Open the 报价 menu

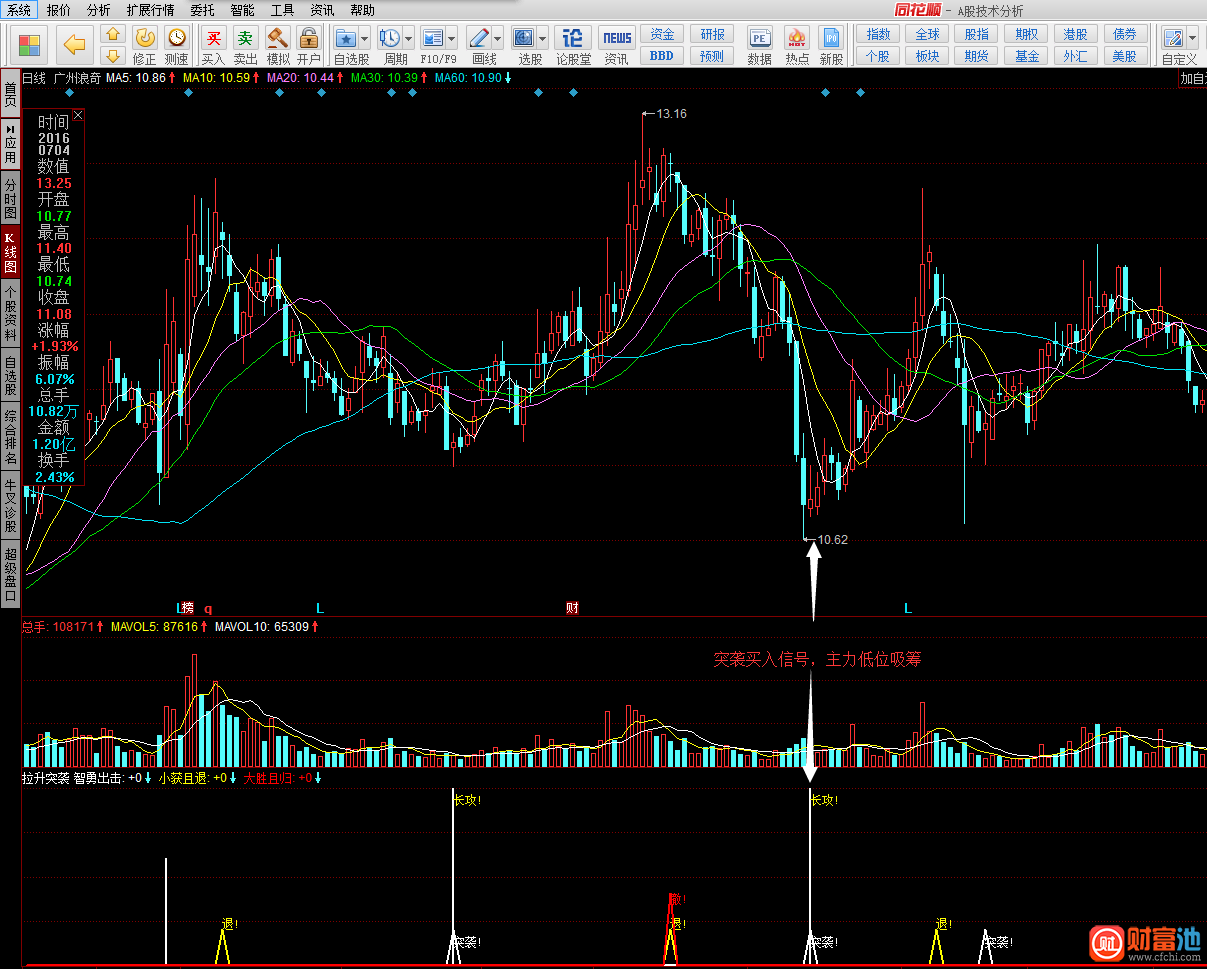59,10
